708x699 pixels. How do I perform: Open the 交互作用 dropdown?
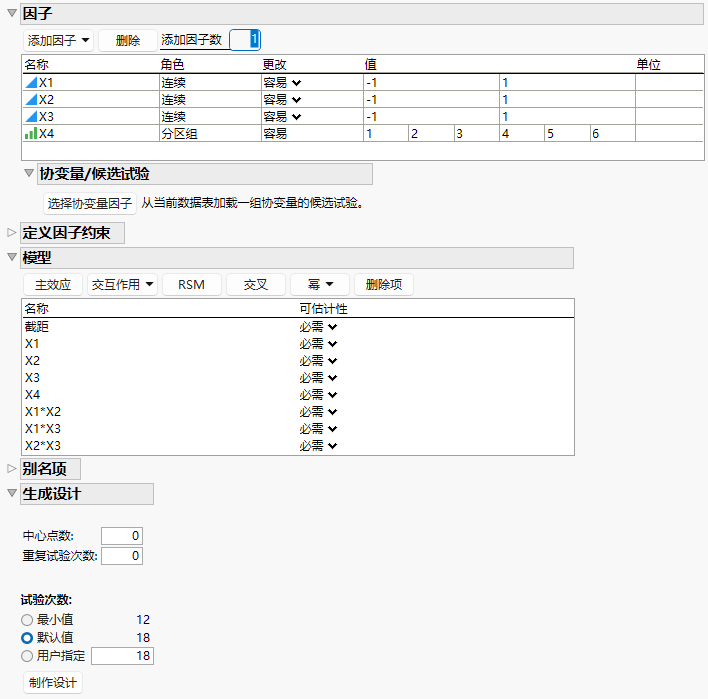(122, 284)
